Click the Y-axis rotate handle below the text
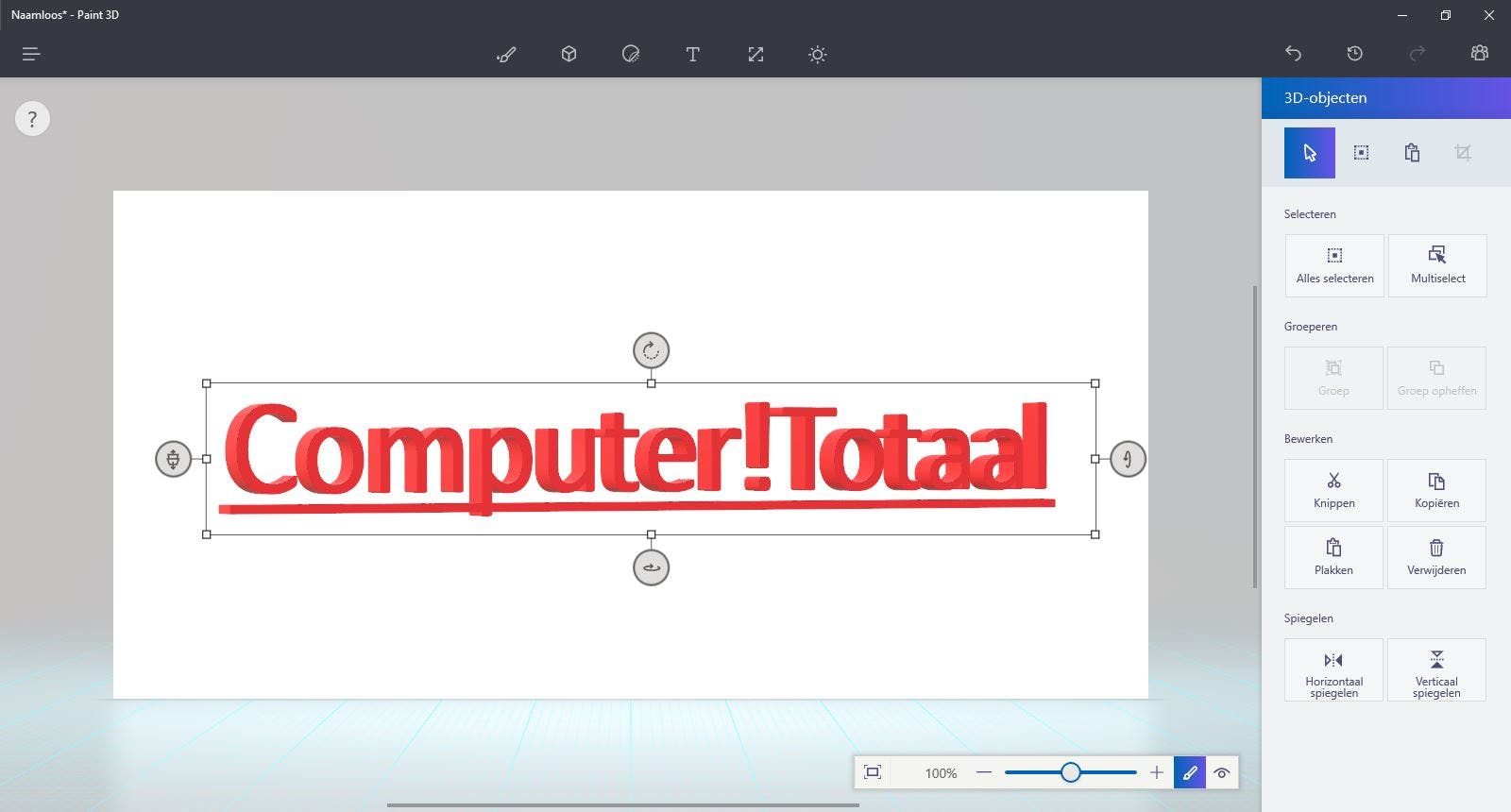Screen dimensions: 1511x812 click(x=651, y=567)
